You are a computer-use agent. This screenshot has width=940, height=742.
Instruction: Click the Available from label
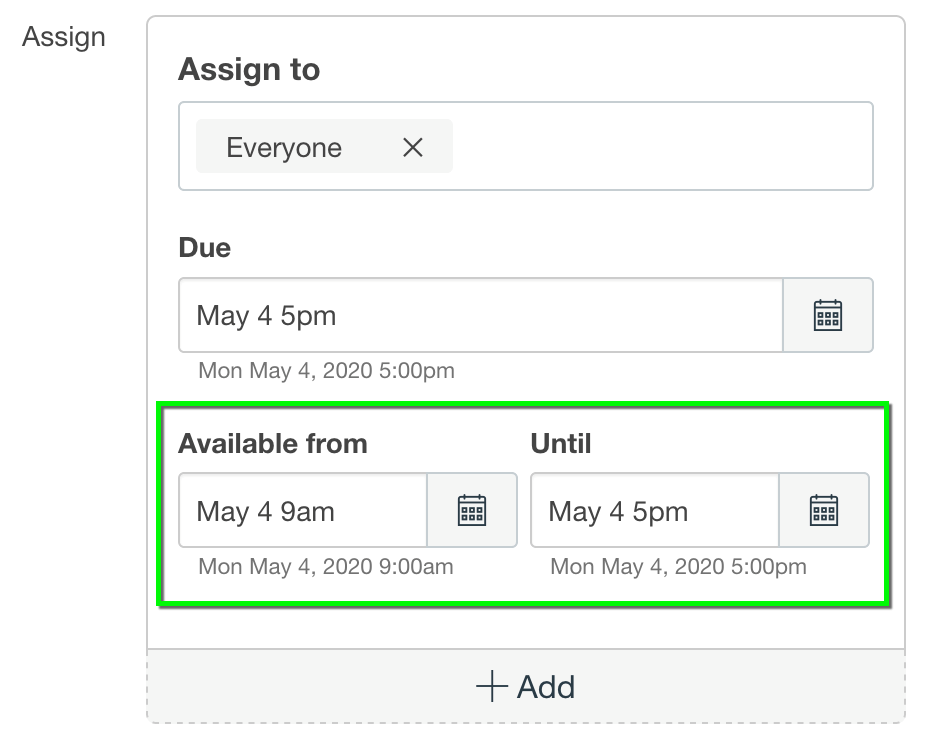click(273, 443)
